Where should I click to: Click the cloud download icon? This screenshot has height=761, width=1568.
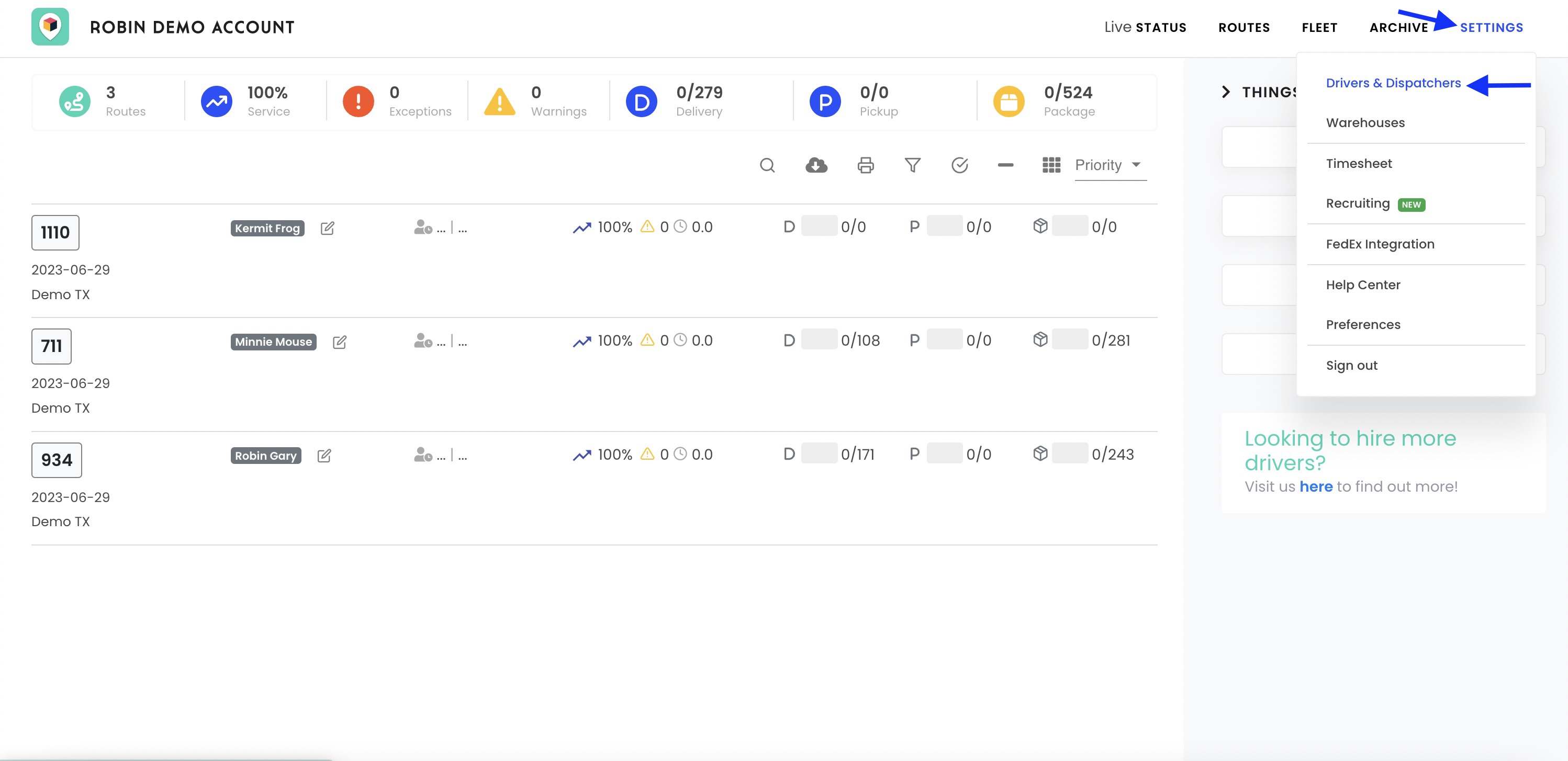pyautogui.click(x=815, y=165)
